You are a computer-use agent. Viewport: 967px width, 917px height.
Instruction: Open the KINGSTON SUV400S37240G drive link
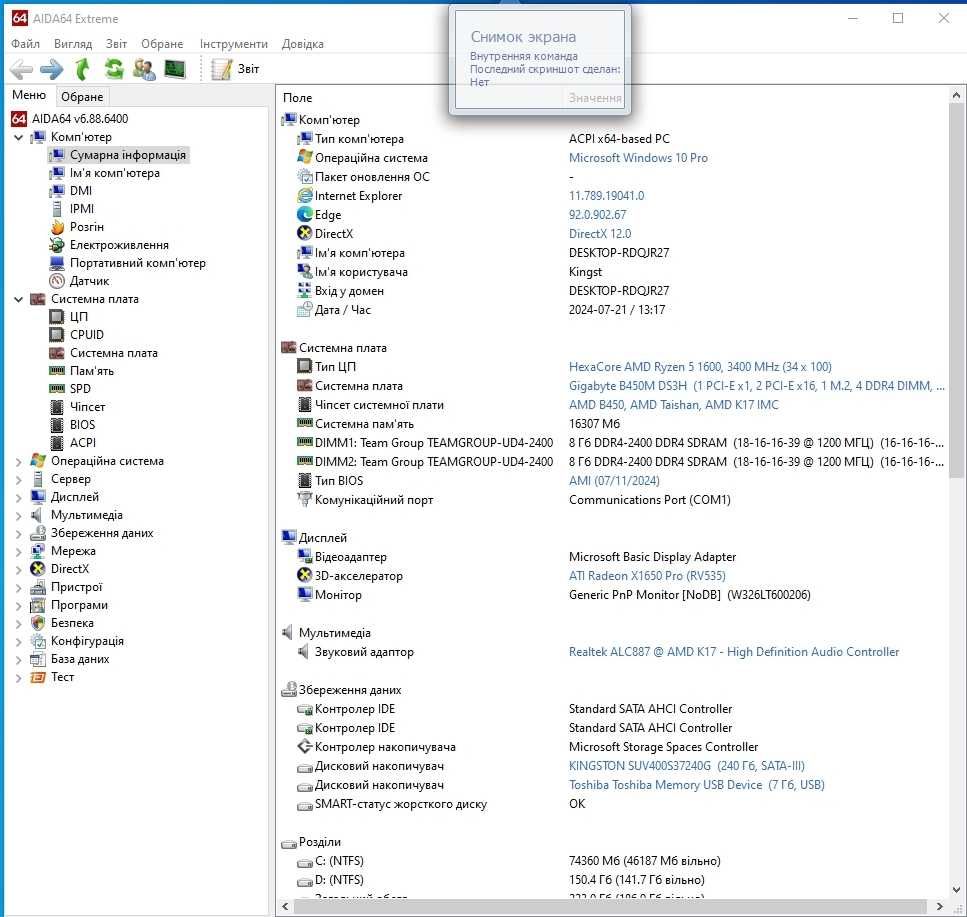(x=686, y=766)
